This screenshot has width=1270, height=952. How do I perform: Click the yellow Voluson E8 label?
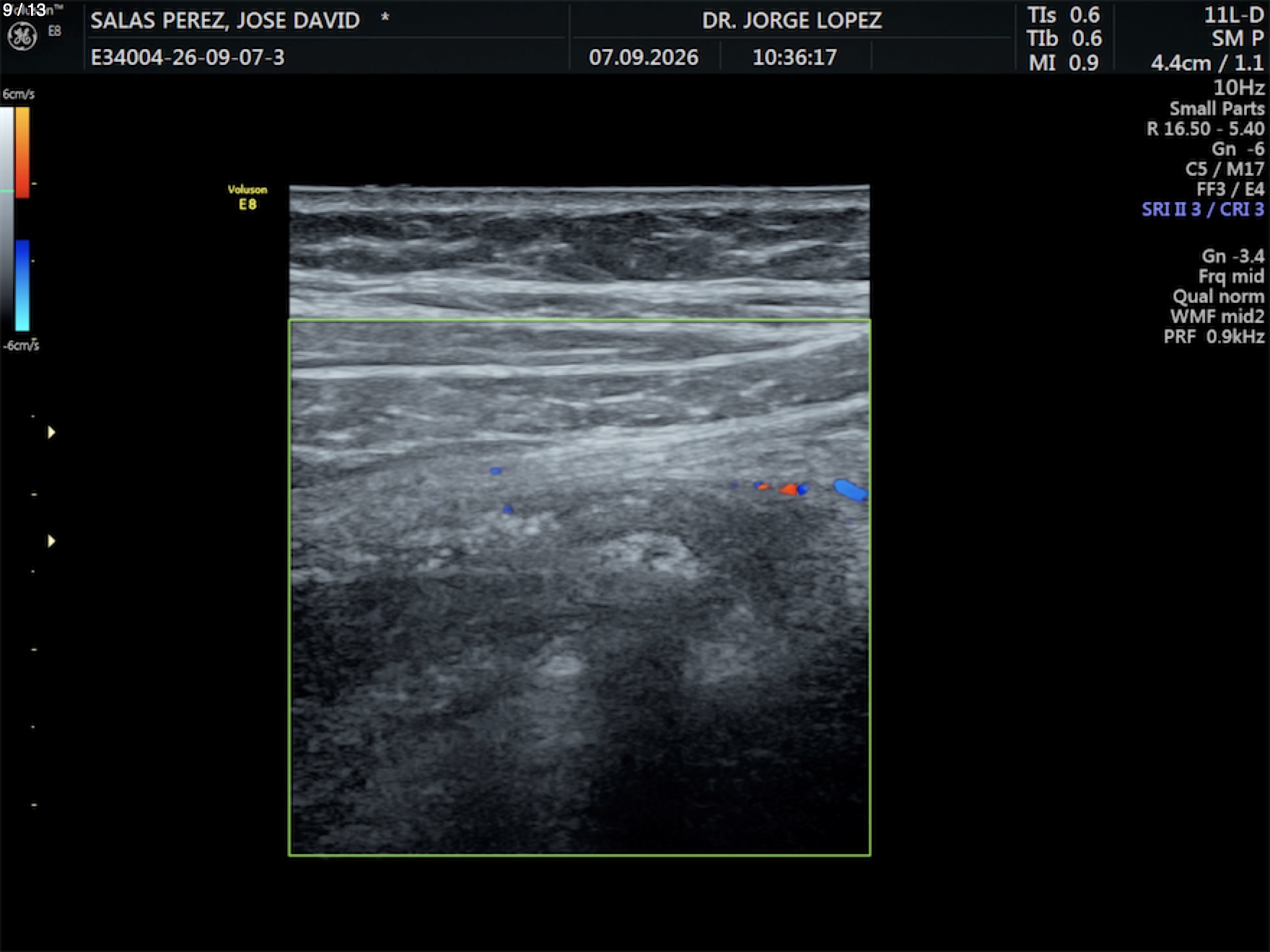point(248,197)
